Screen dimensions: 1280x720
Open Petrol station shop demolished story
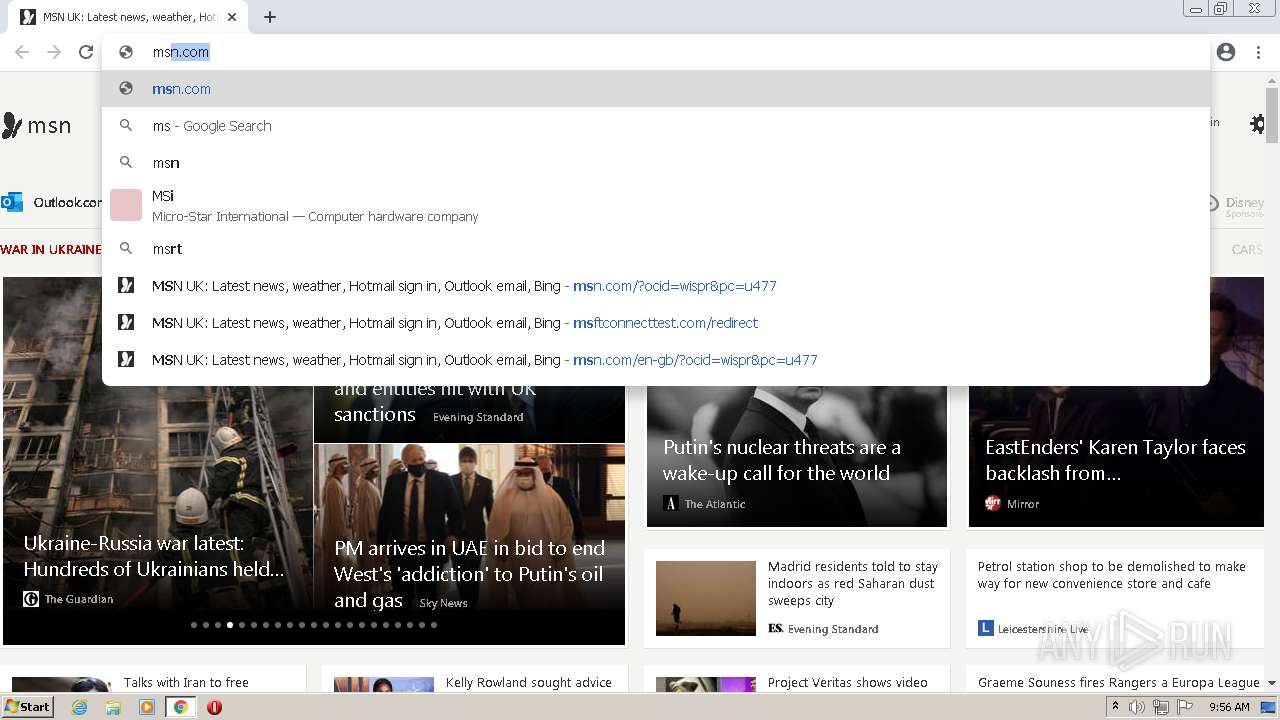pos(1111,575)
